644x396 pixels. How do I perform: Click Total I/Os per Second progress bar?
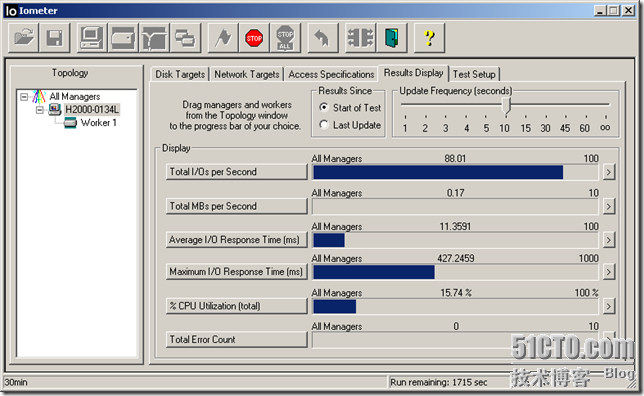tap(455, 173)
